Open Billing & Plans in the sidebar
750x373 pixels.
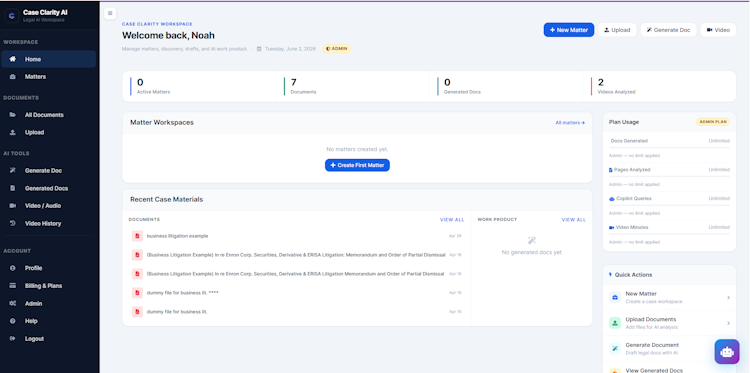click(x=48, y=285)
